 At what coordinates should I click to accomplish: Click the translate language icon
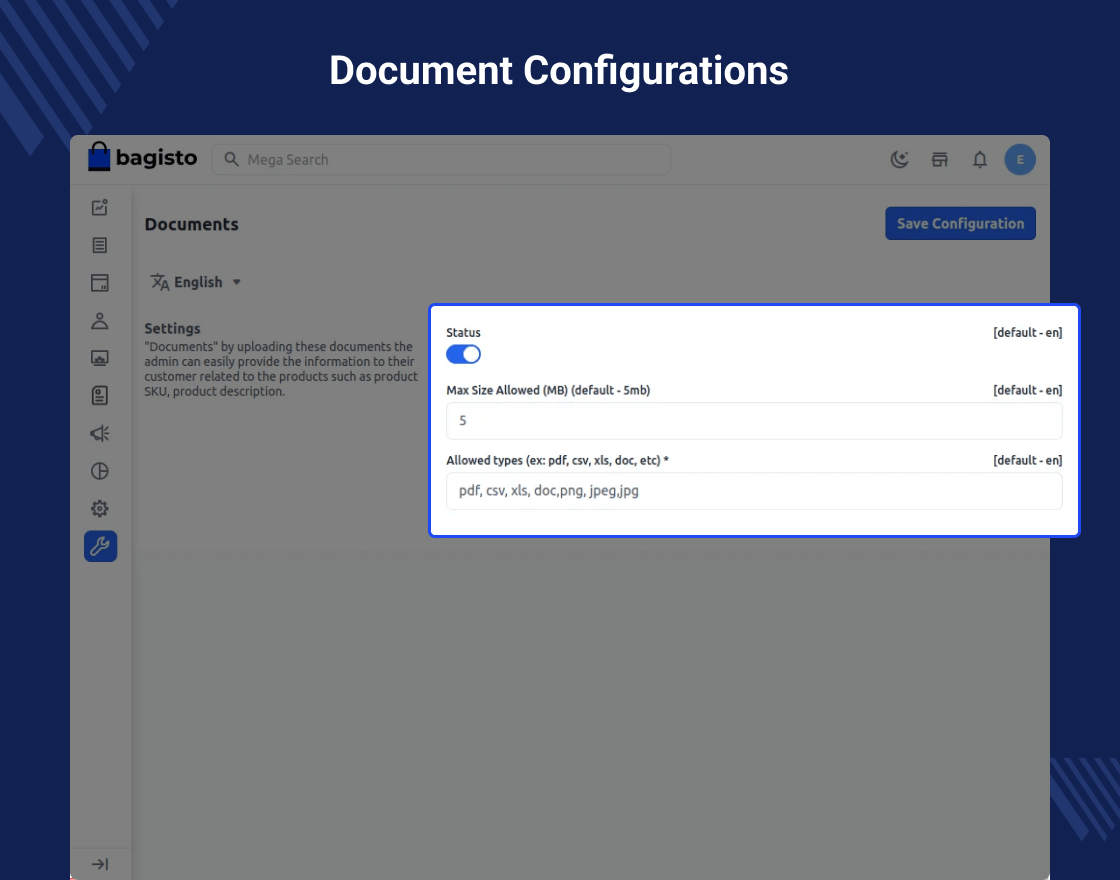pyautogui.click(x=160, y=282)
